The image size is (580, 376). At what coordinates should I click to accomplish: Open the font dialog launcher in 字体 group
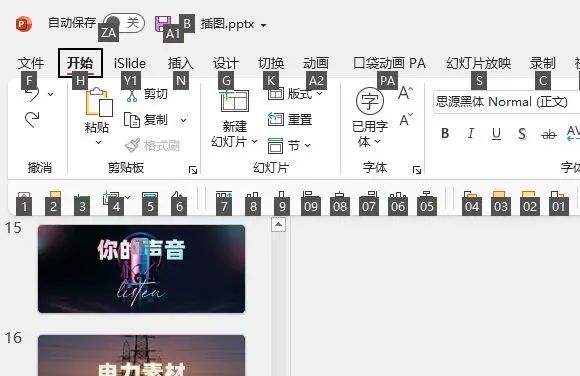click(x=417, y=170)
